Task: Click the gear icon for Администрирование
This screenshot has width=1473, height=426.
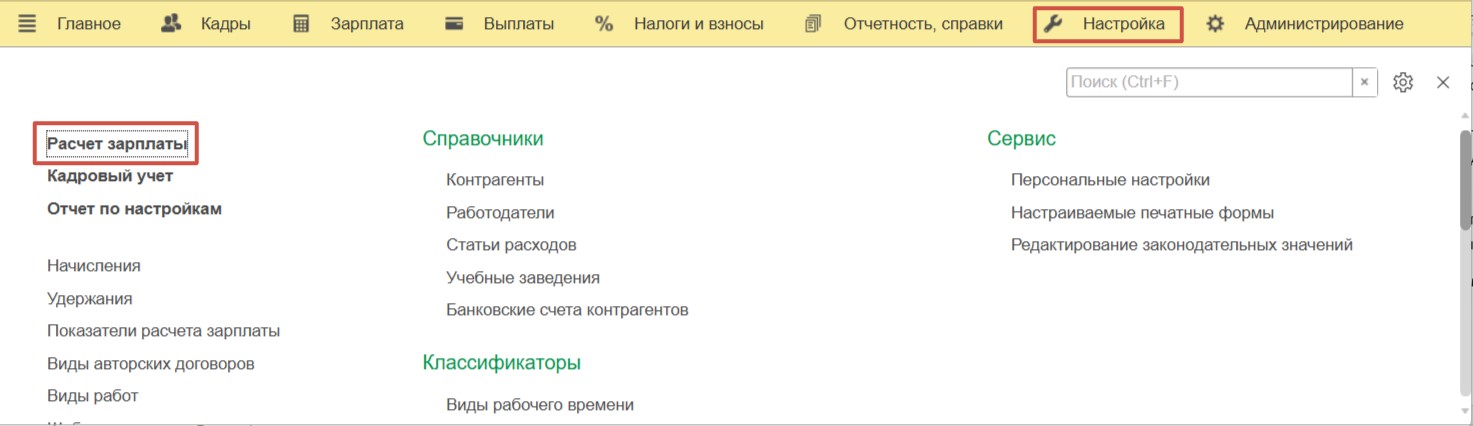Action: (x=1215, y=24)
